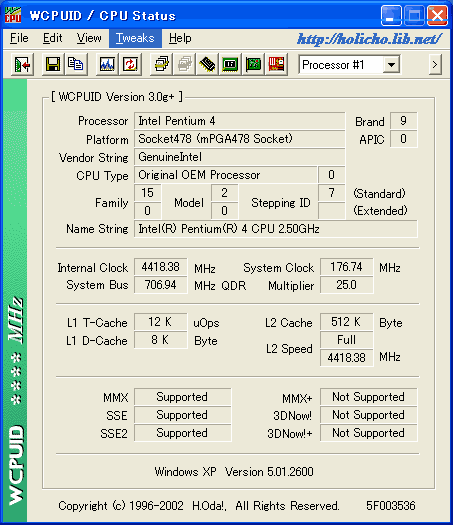Viewport: 453px width, 525px height.
Task: Minimize the WCPUID window
Action: 391,15
